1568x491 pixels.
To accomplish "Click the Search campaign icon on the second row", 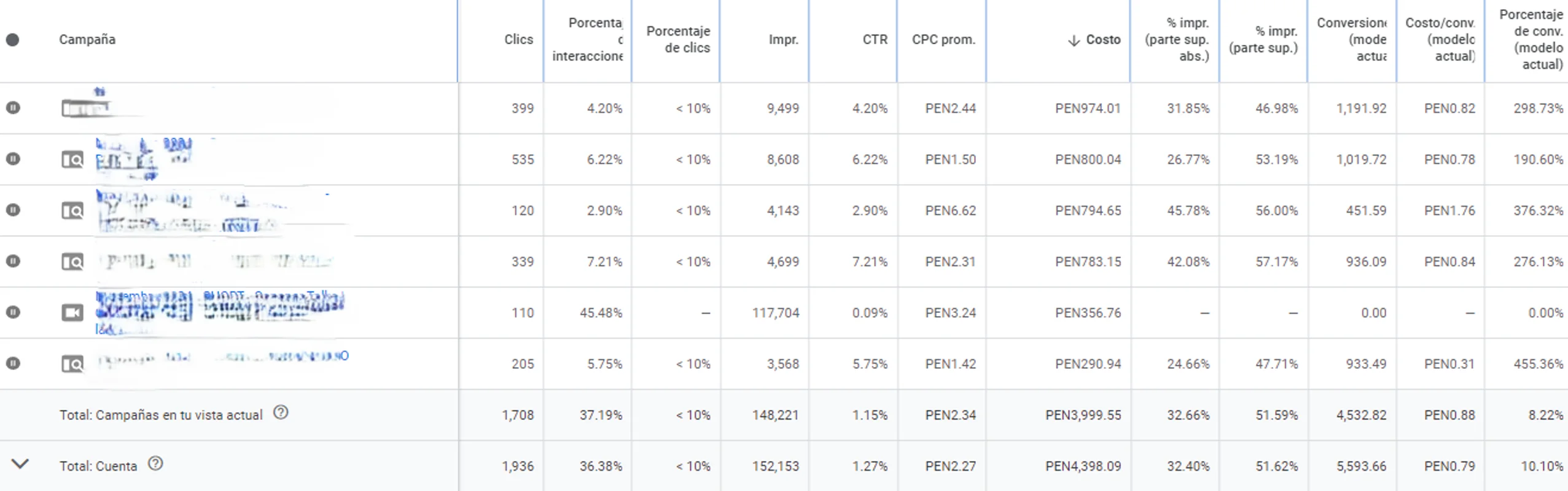I will pyautogui.click(x=72, y=159).
